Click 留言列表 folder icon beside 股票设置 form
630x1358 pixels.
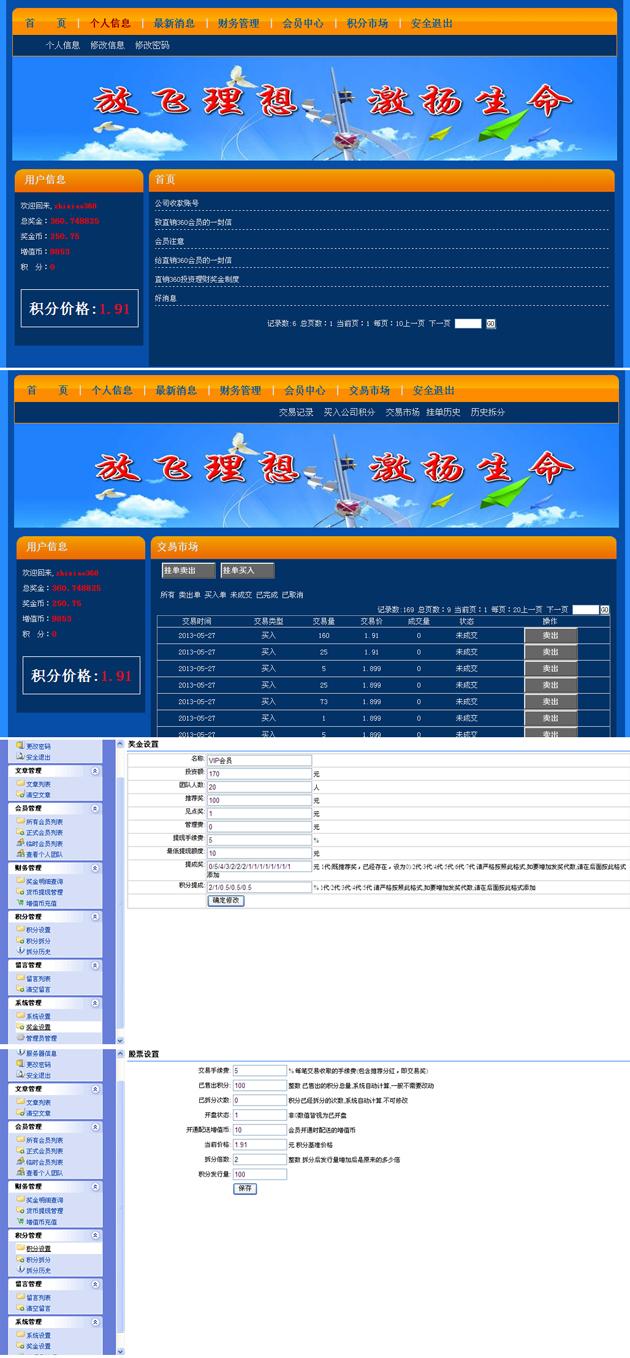click(x=20, y=1297)
